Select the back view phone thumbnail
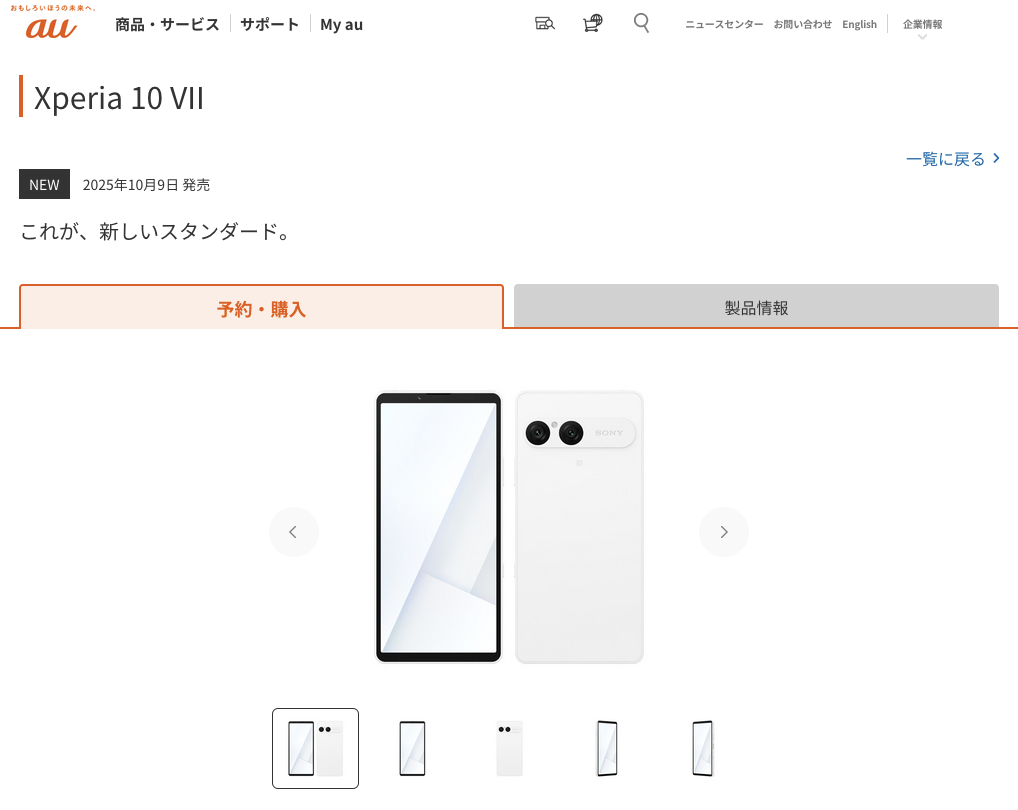 [x=510, y=748]
